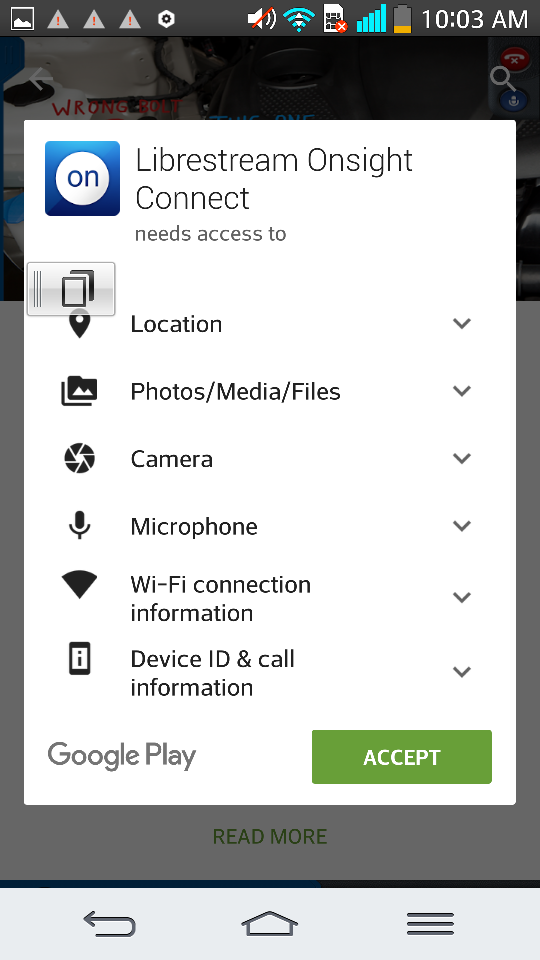The width and height of the screenshot is (540, 960).
Task: Accept the app permissions
Action: (402, 757)
